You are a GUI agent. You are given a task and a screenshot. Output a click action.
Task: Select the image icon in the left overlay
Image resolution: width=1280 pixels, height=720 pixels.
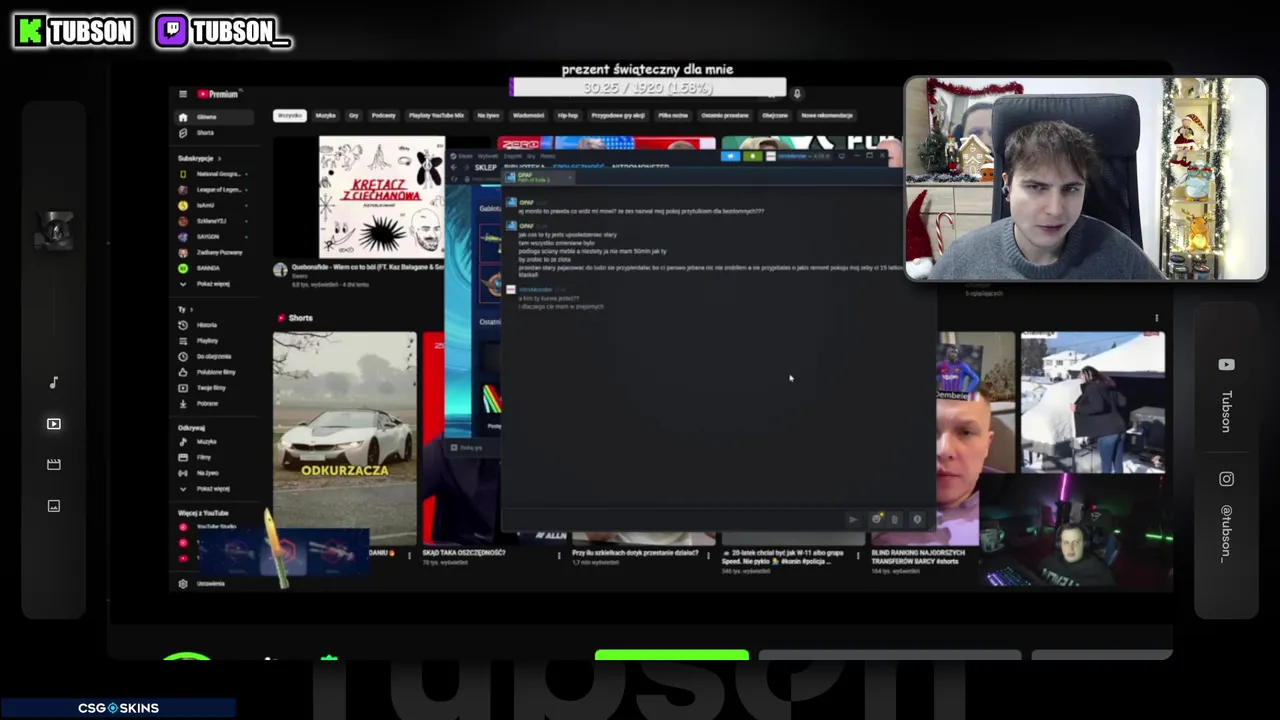[54, 506]
